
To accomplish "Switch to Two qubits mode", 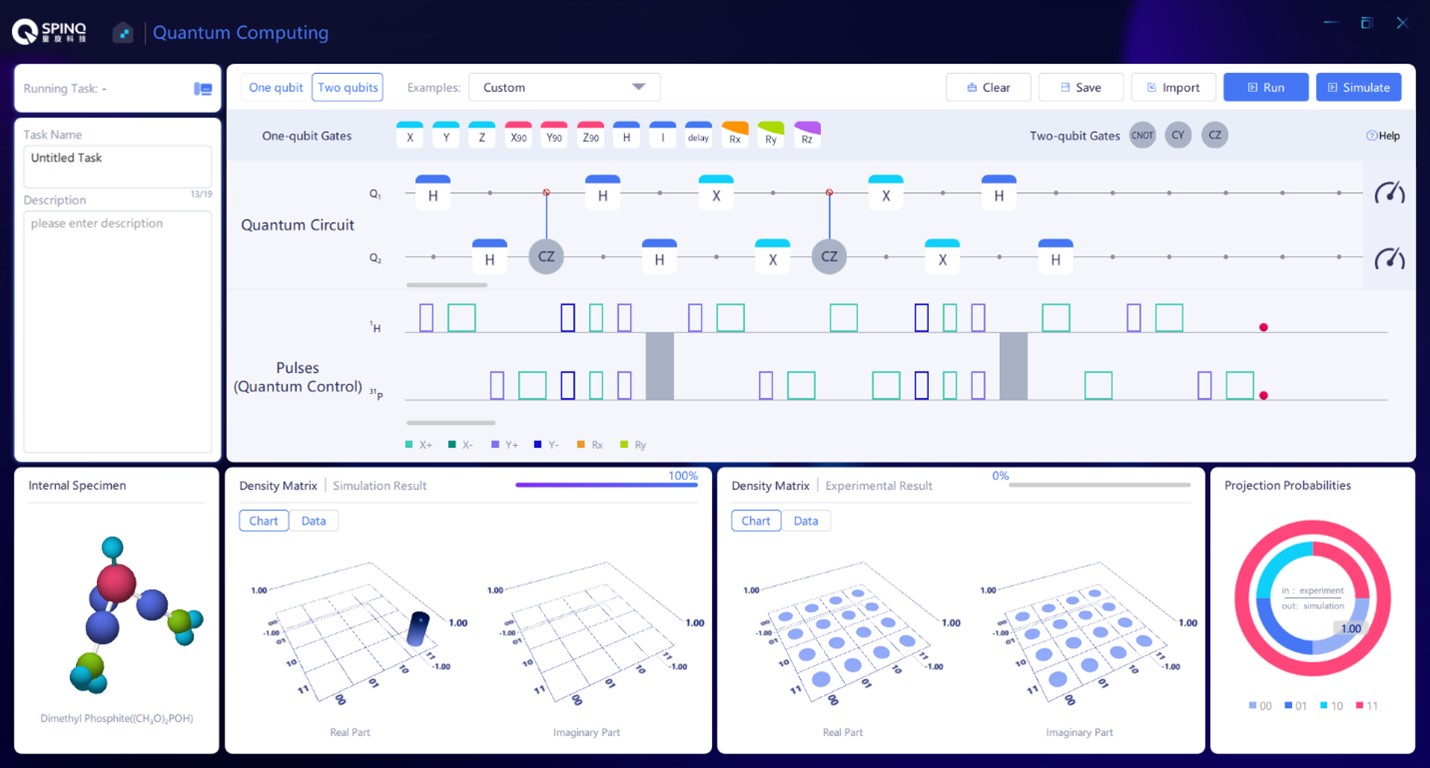I will pos(348,88).
